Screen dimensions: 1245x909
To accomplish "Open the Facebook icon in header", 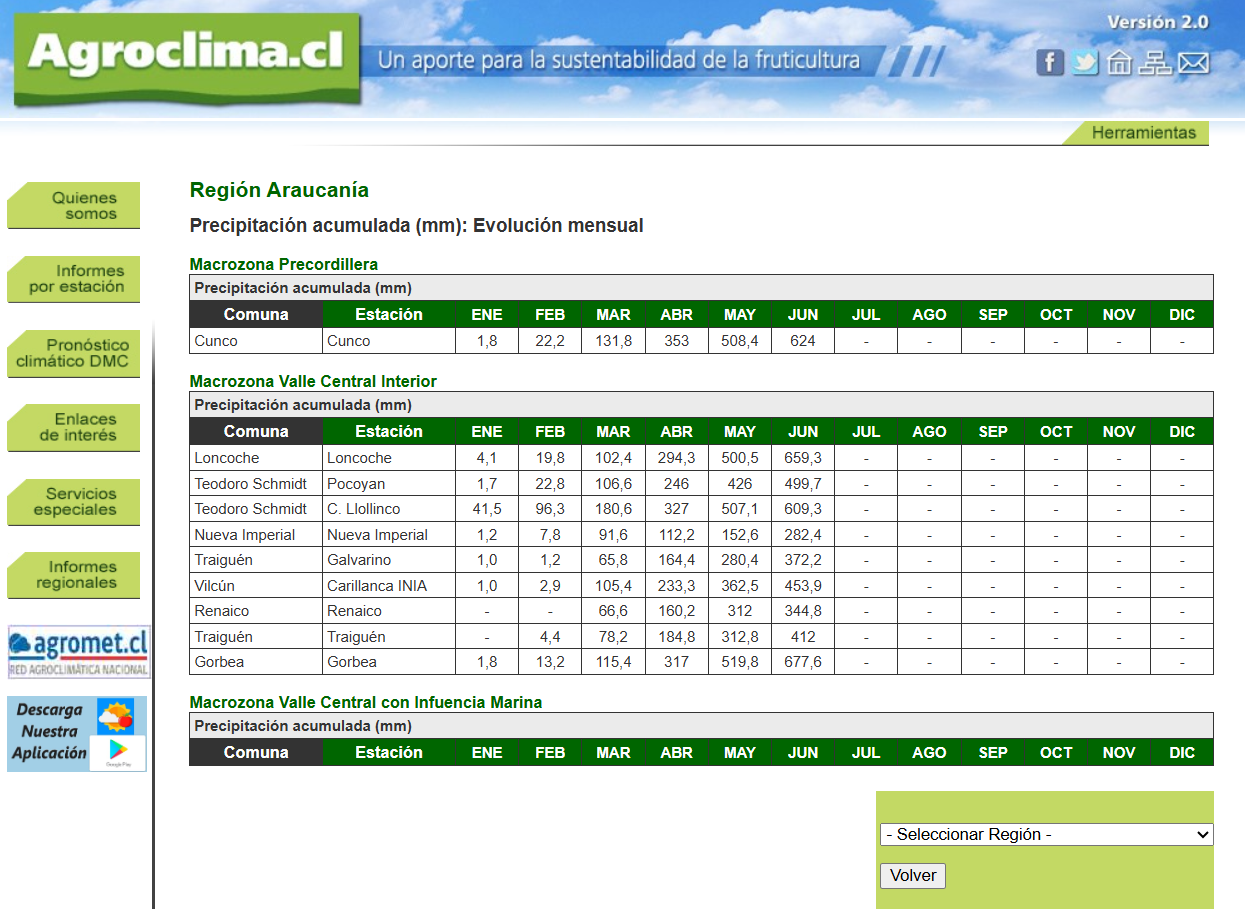I will click(x=1049, y=63).
